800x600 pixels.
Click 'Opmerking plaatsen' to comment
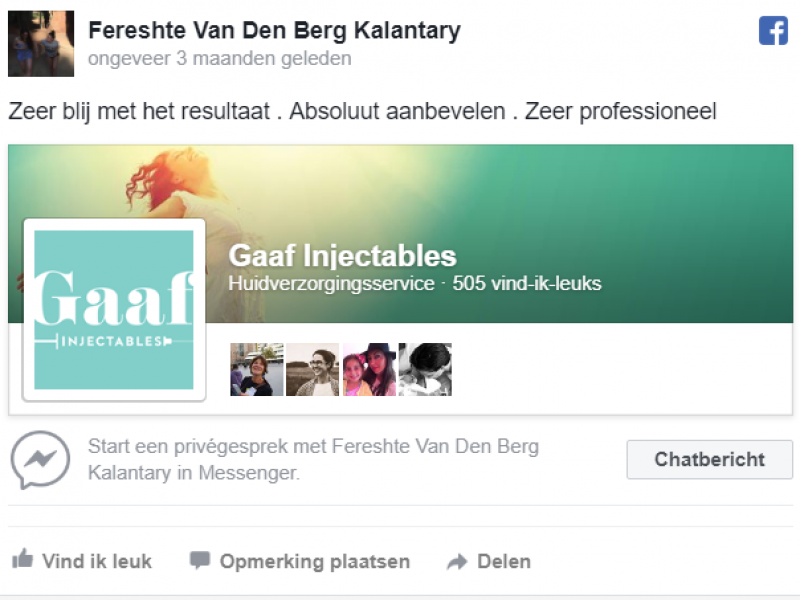(x=314, y=561)
